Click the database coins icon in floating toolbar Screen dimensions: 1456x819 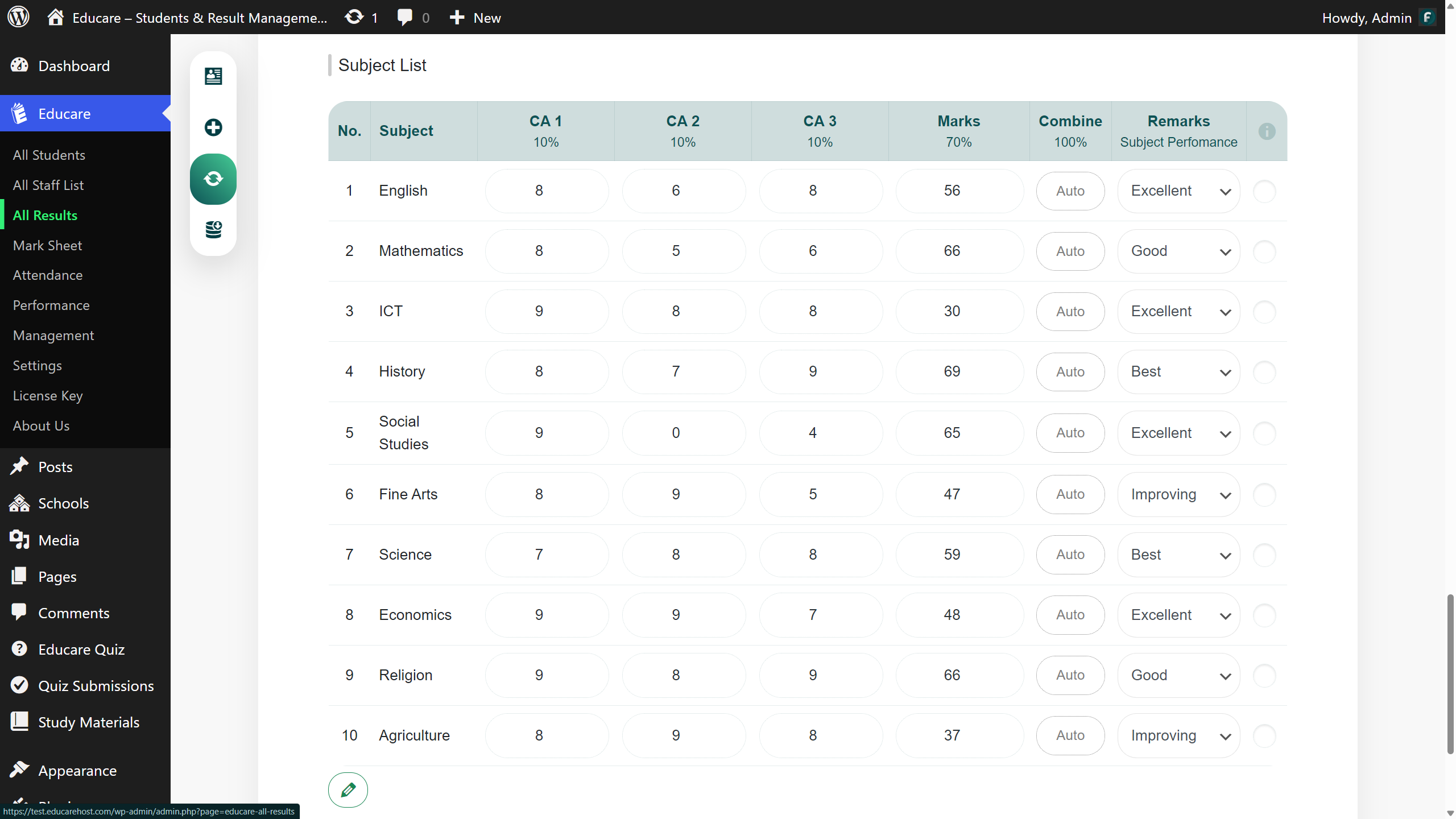pos(213,230)
